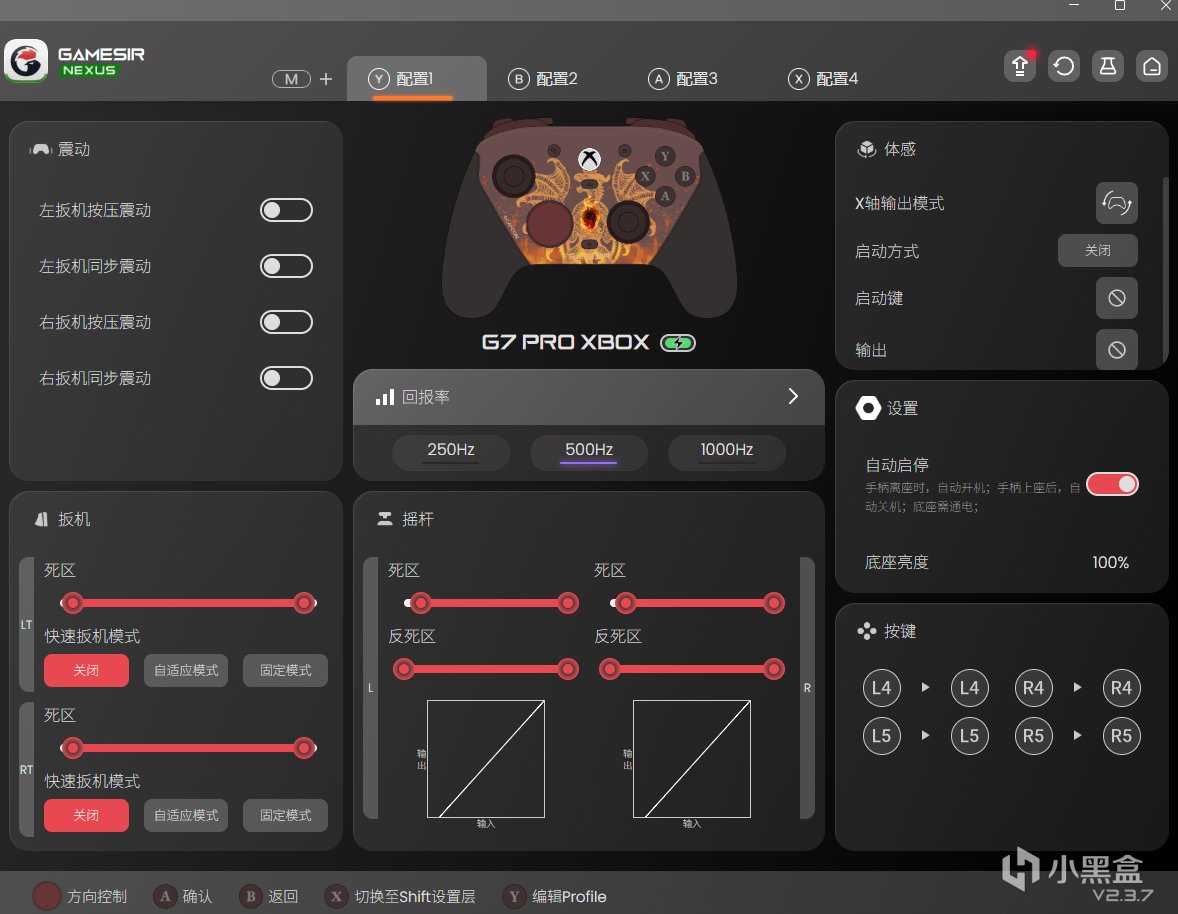Switch to 配置3 profile tab
Screen dimensions: 1178x914
[x=683, y=79]
